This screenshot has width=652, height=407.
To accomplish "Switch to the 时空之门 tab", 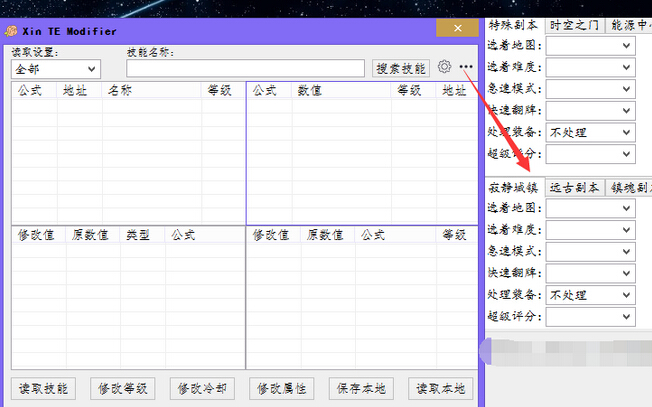I will click(574, 25).
